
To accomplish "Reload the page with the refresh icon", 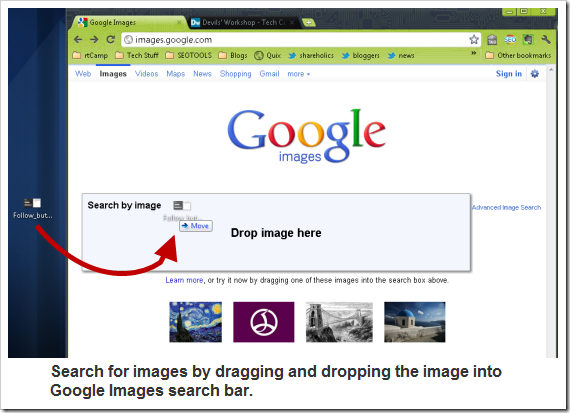I will click(x=111, y=39).
